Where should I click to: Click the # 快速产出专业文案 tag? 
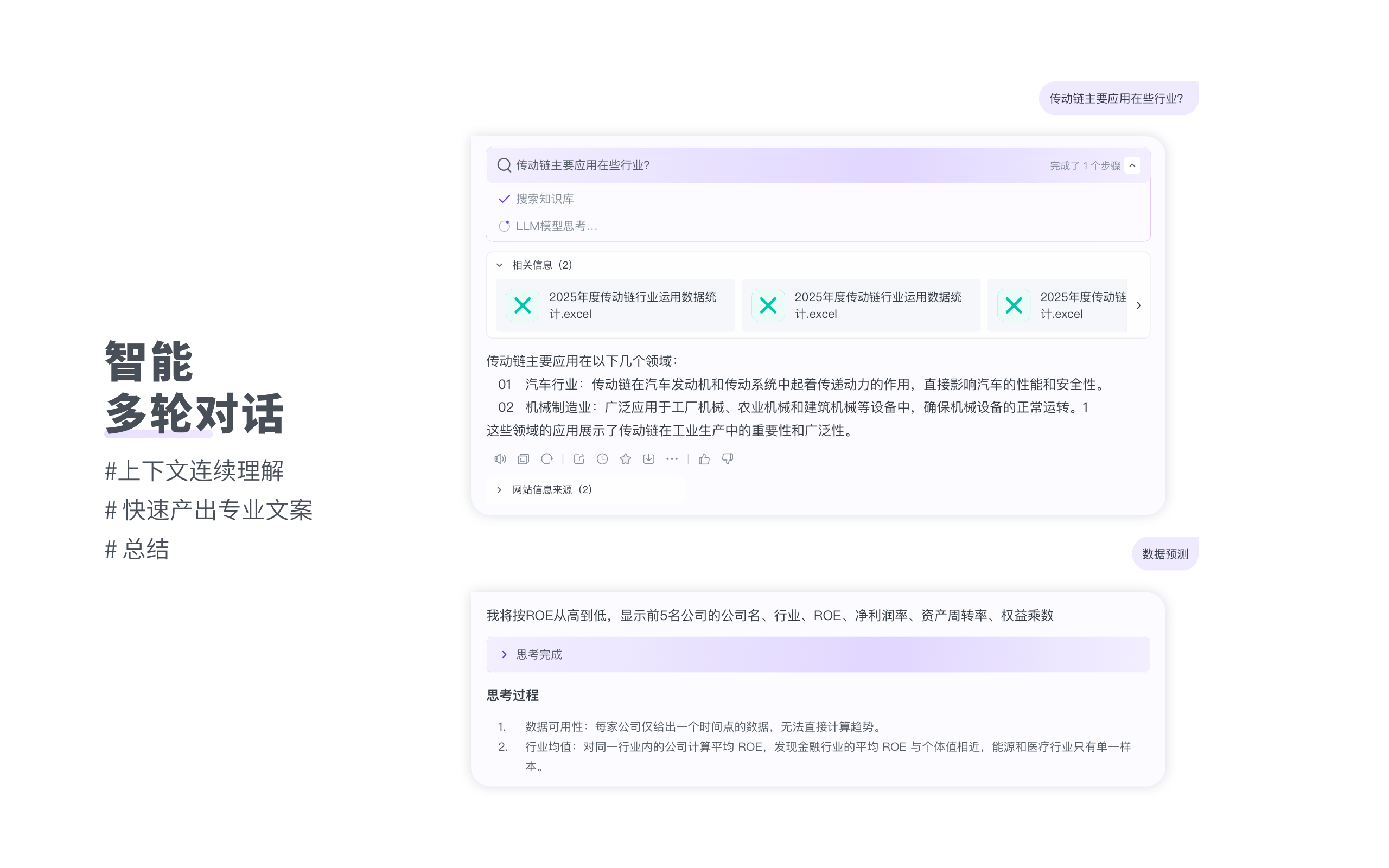point(208,510)
